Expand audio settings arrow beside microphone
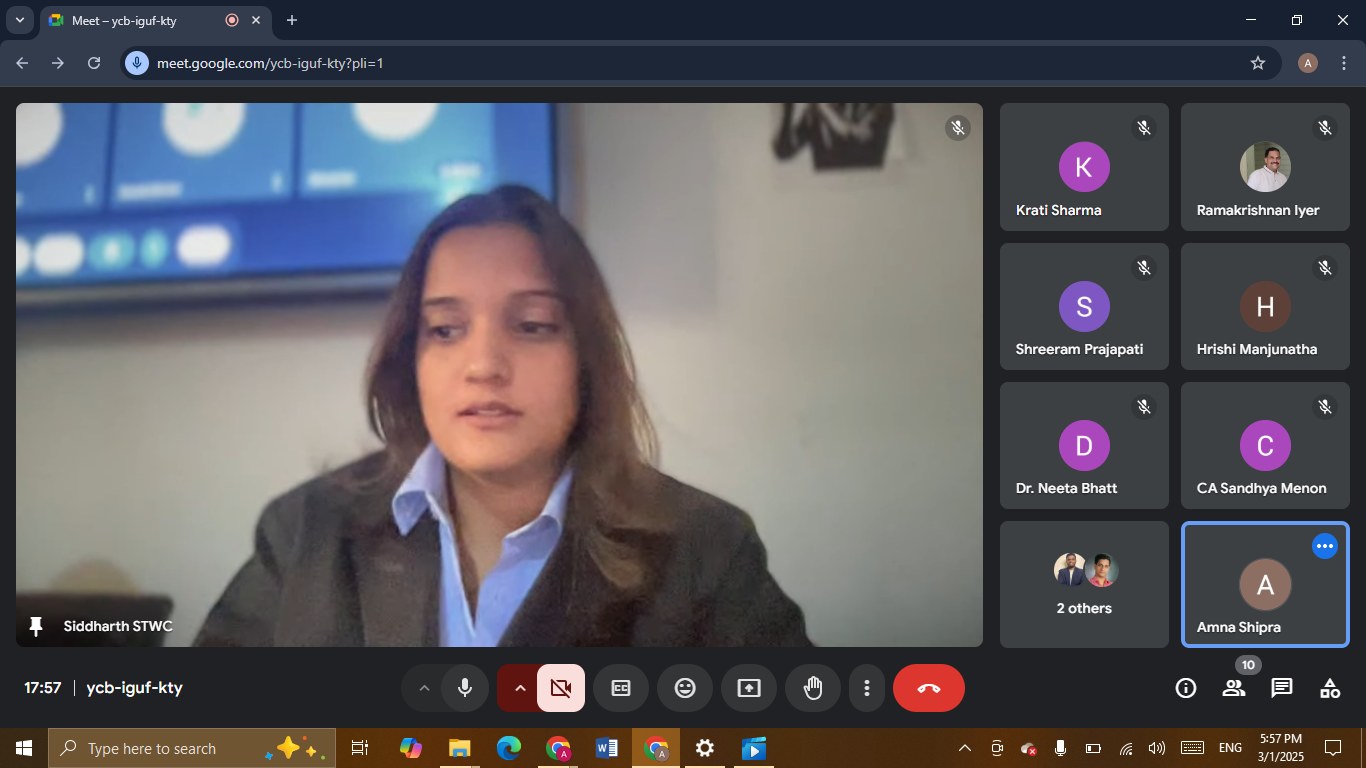Image resolution: width=1366 pixels, height=768 pixels. (424, 688)
